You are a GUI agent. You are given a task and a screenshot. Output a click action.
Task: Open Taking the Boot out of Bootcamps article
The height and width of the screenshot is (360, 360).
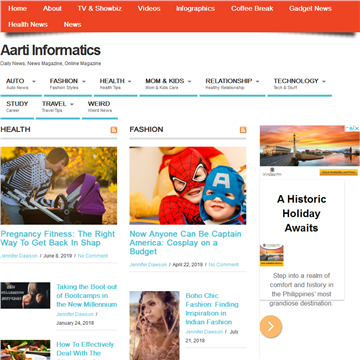[x=87, y=296]
